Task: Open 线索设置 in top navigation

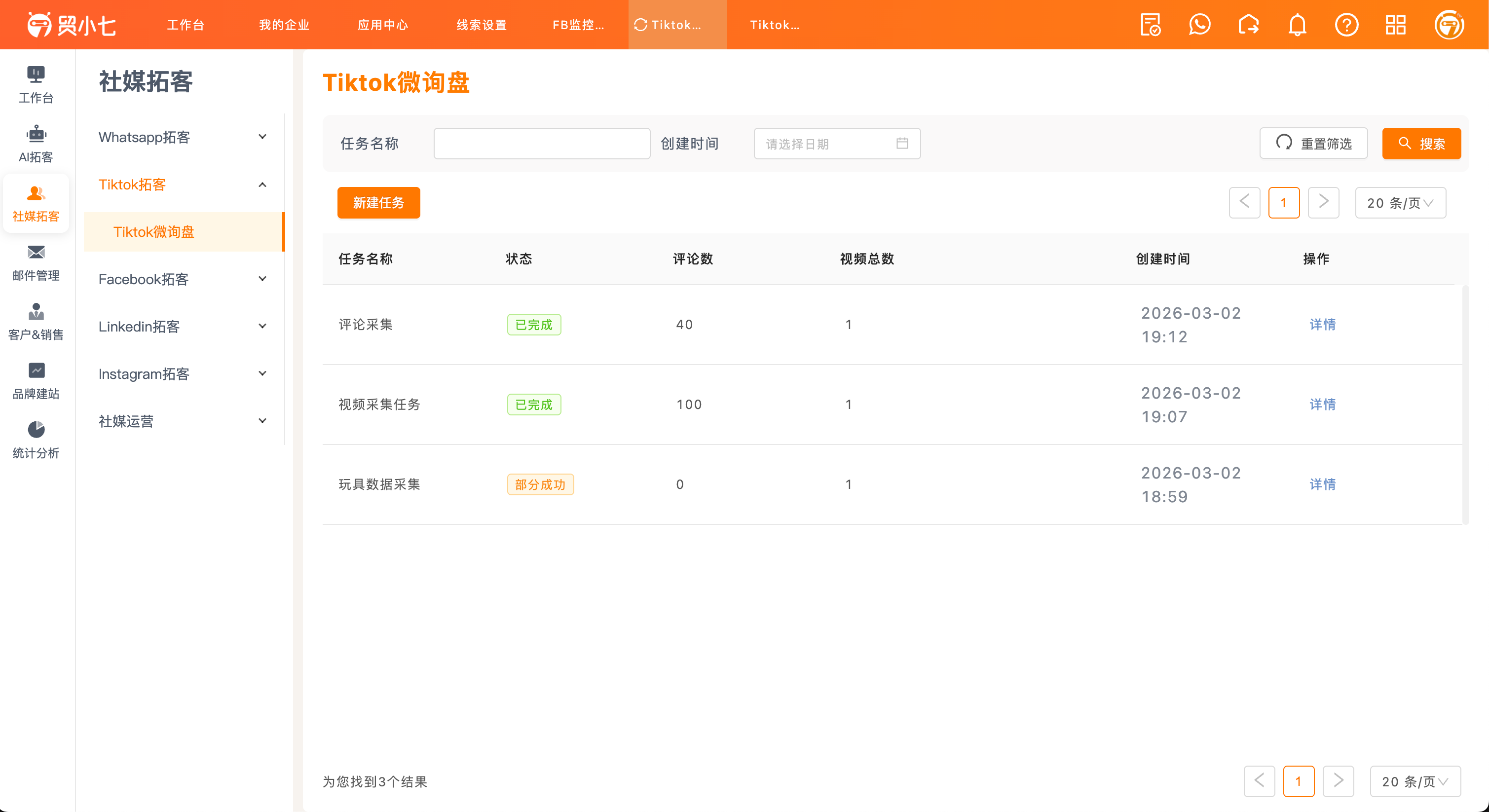Action: 482,25
